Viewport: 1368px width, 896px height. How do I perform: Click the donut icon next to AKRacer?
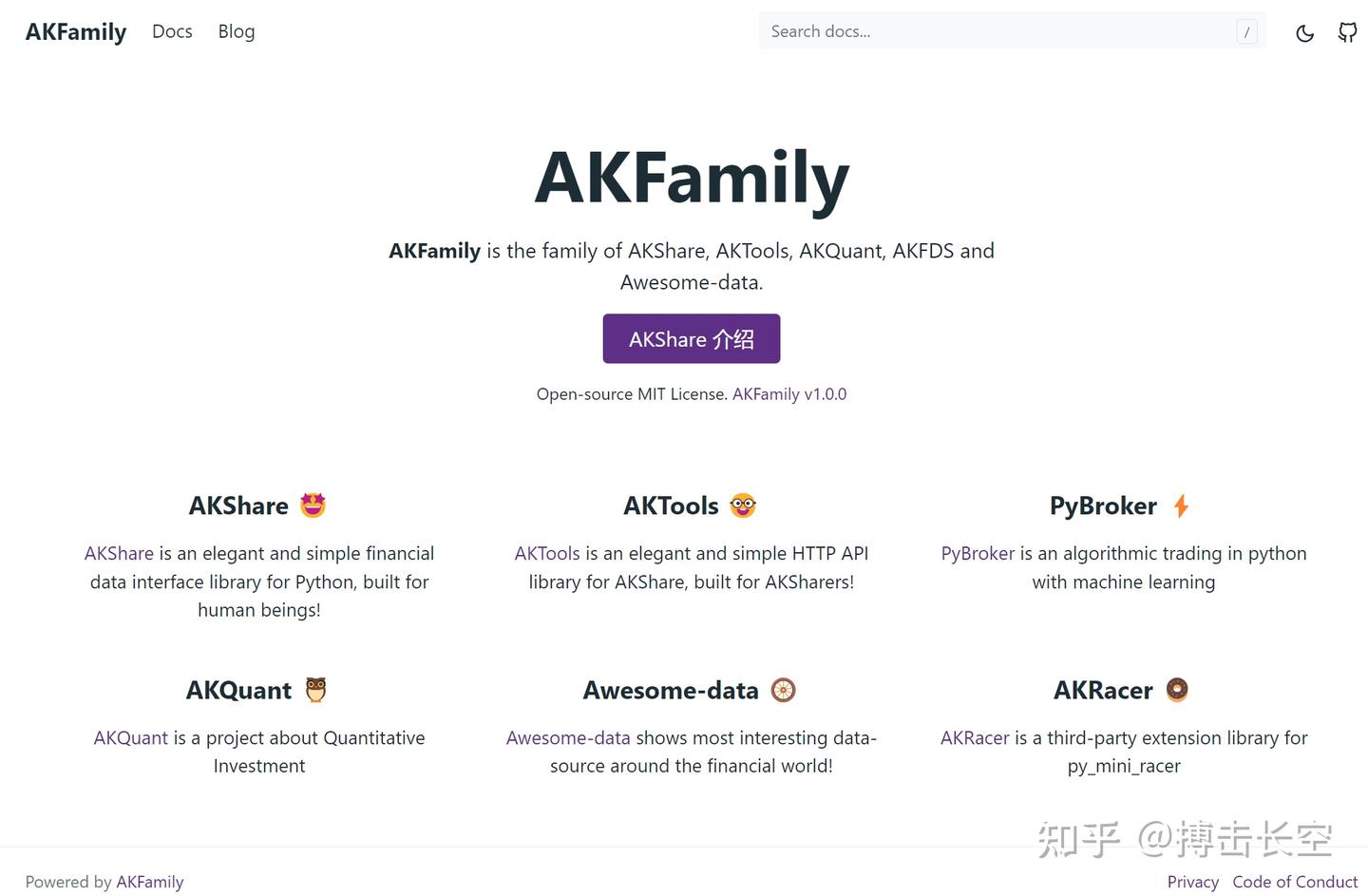coord(1177,690)
